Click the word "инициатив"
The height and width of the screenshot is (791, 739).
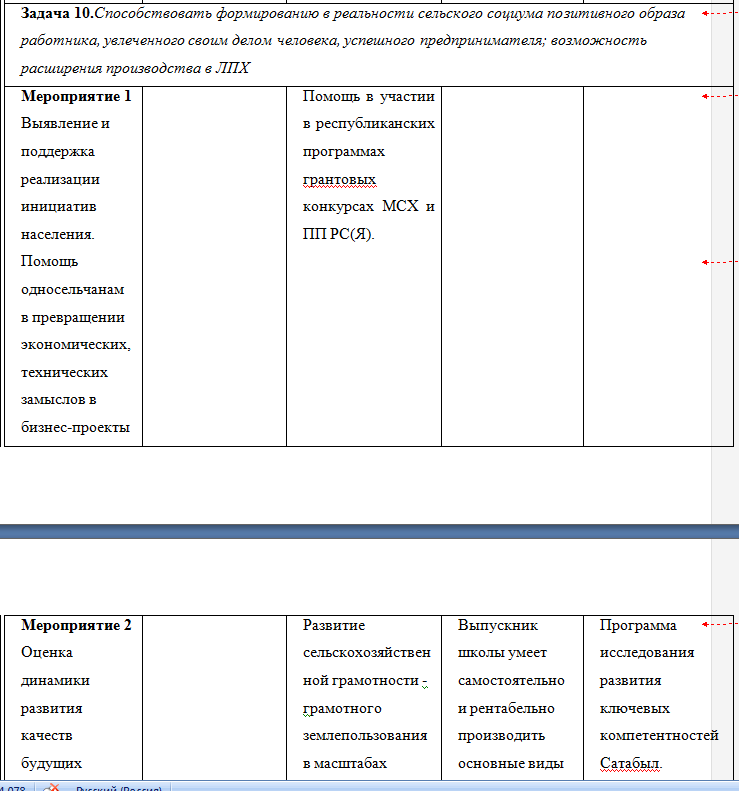pos(59,206)
